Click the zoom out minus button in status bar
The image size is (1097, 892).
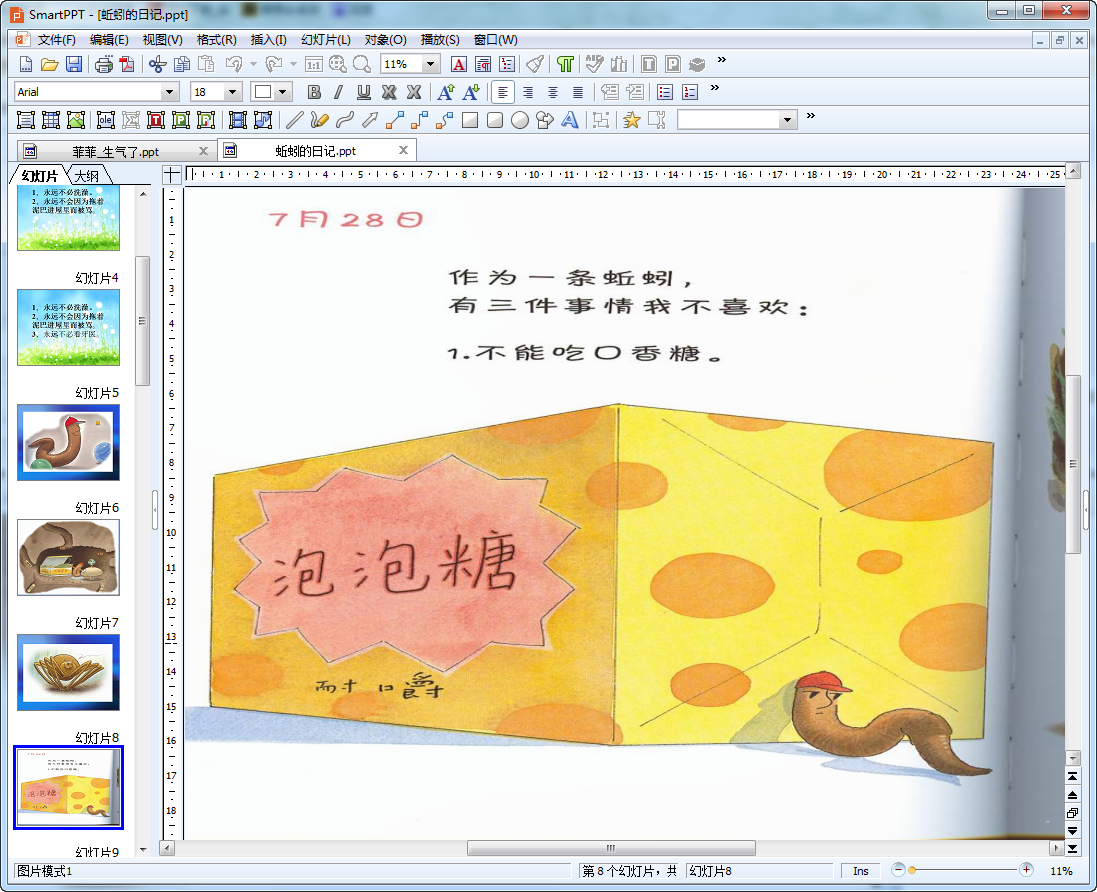coord(898,870)
